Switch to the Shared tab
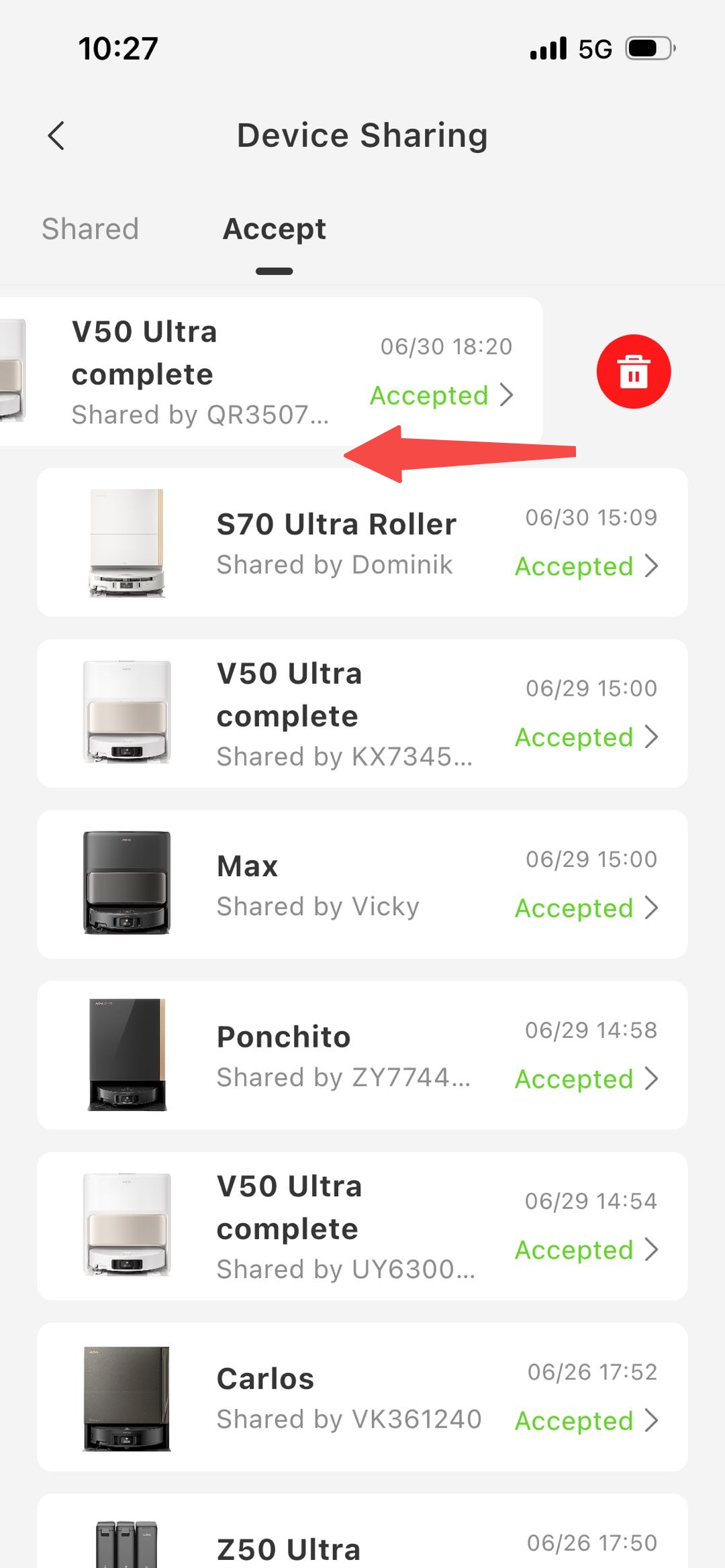Image resolution: width=725 pixels, height=1568 pixels. [90, 229]
